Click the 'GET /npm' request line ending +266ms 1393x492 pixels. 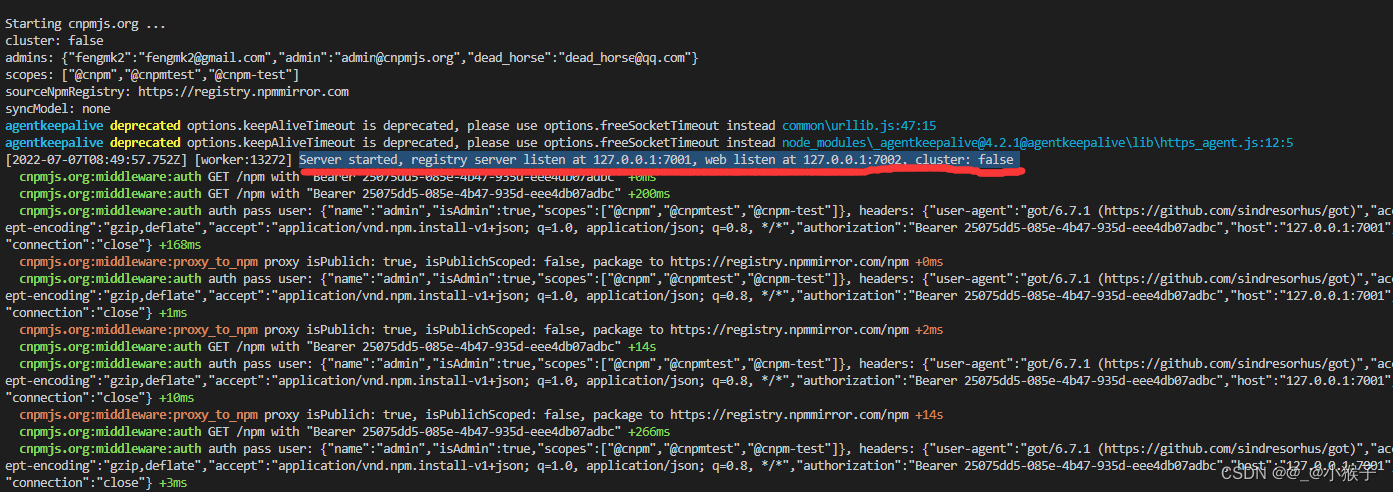[345, 432]
